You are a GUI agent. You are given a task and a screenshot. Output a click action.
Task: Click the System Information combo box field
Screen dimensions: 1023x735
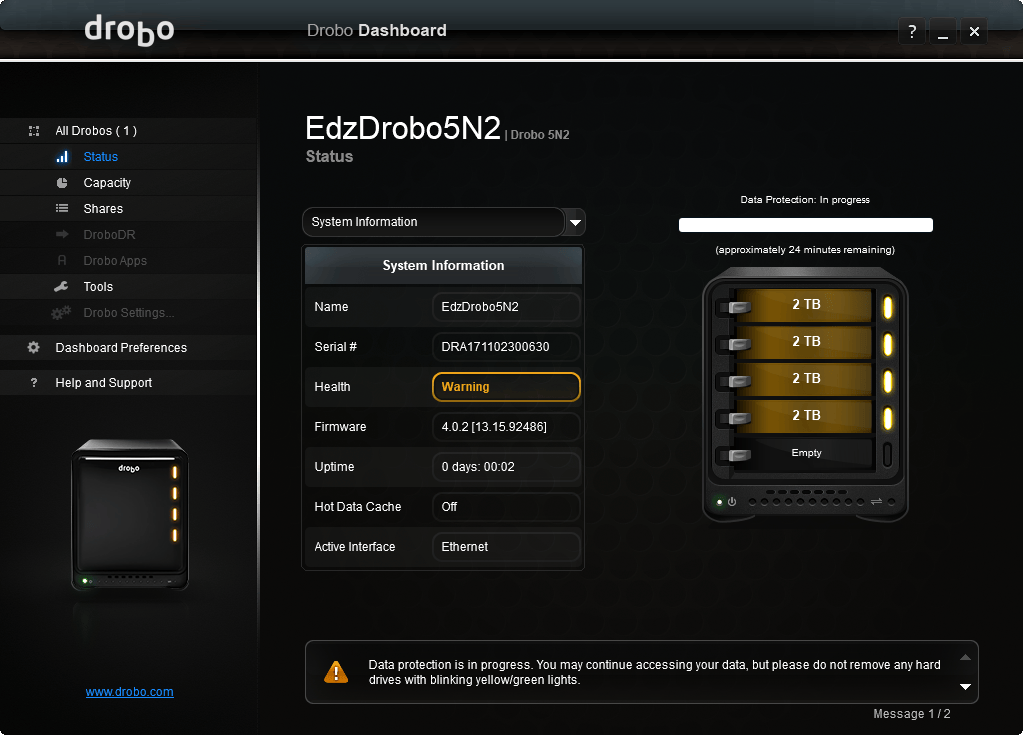433,222
